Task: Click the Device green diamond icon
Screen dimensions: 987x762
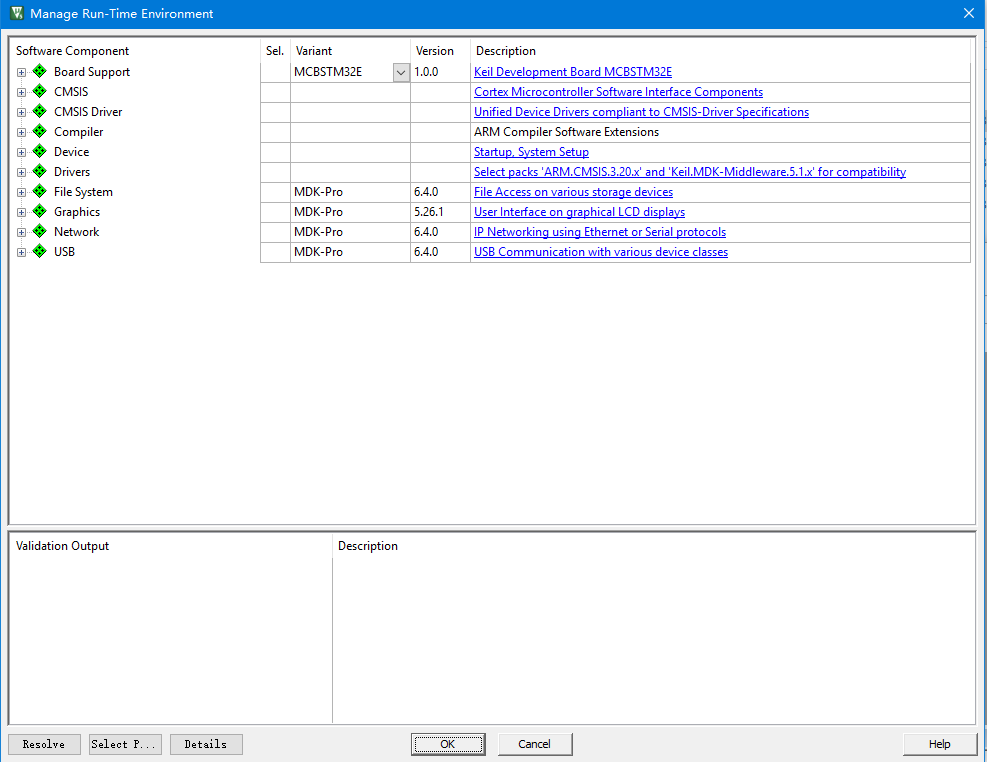Action: coord(40,152)
